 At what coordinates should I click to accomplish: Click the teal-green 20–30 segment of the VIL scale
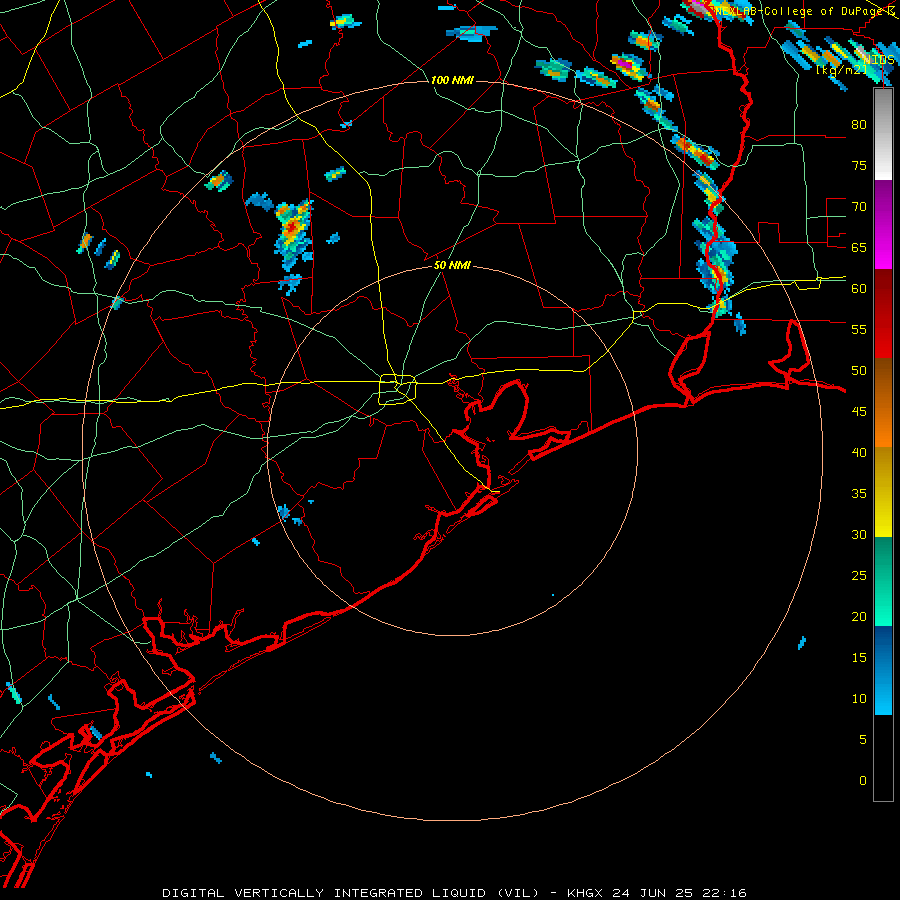coord(883,581)
